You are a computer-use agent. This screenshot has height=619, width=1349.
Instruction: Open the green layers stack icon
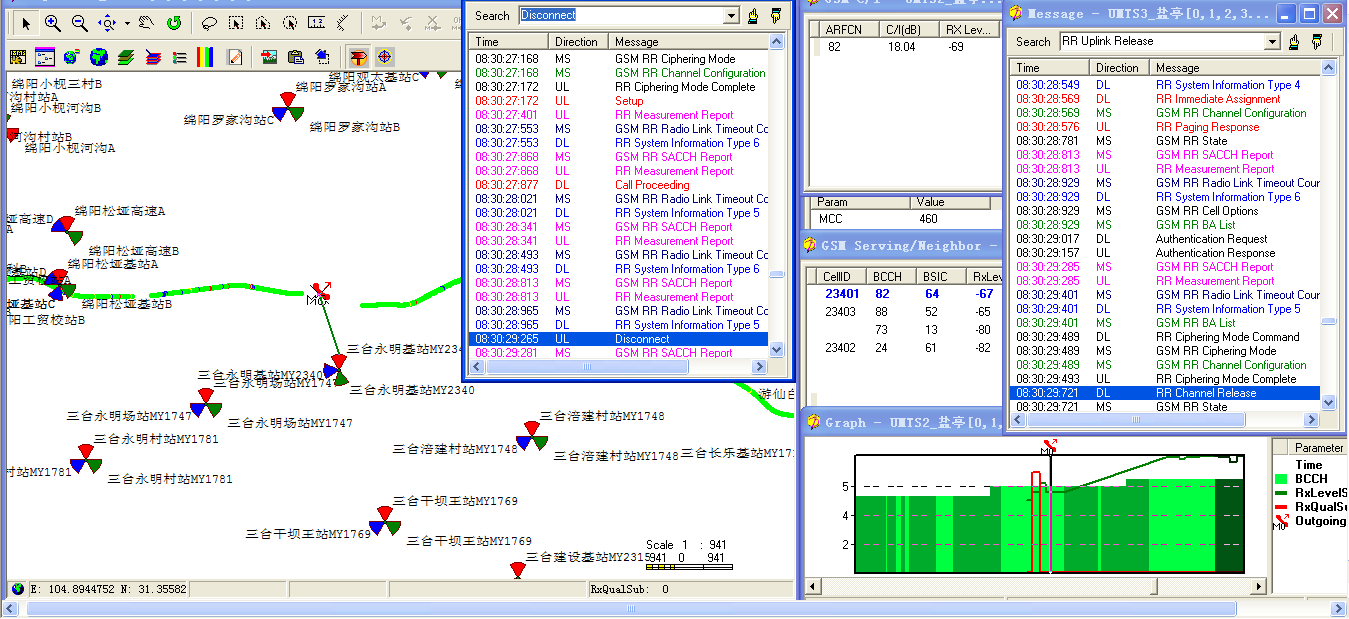[126, 57]
